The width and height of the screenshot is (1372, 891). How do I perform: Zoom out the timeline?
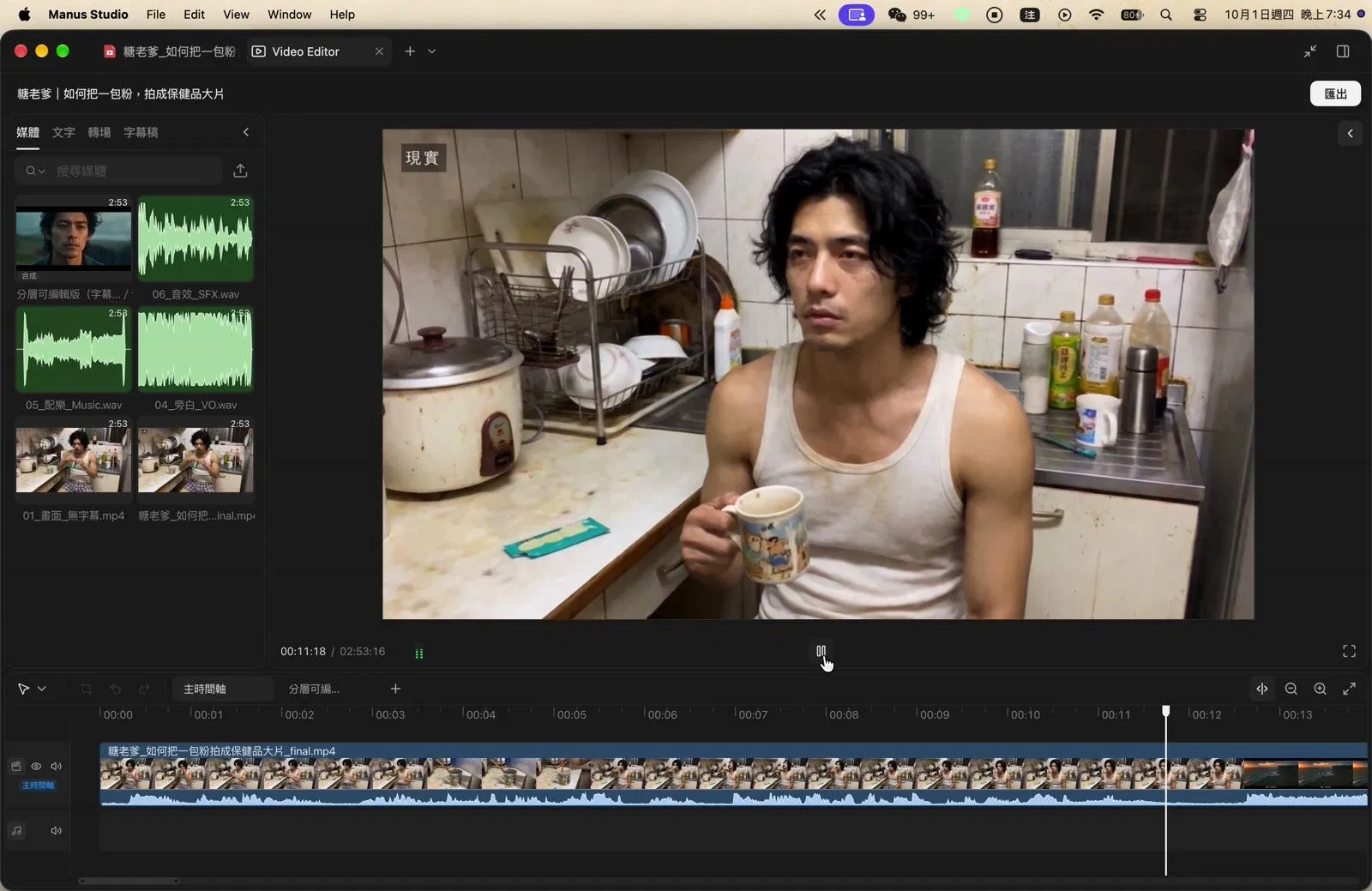click(1291, 689)
